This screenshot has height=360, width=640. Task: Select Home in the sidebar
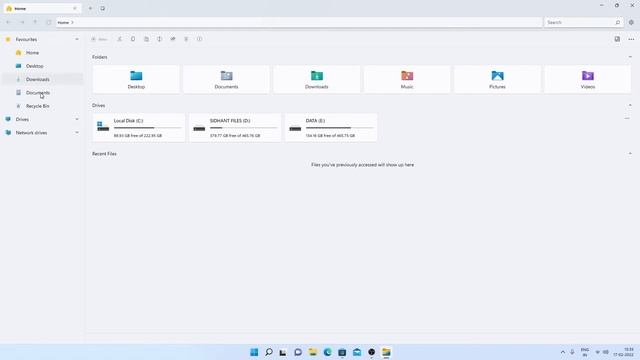42,53
